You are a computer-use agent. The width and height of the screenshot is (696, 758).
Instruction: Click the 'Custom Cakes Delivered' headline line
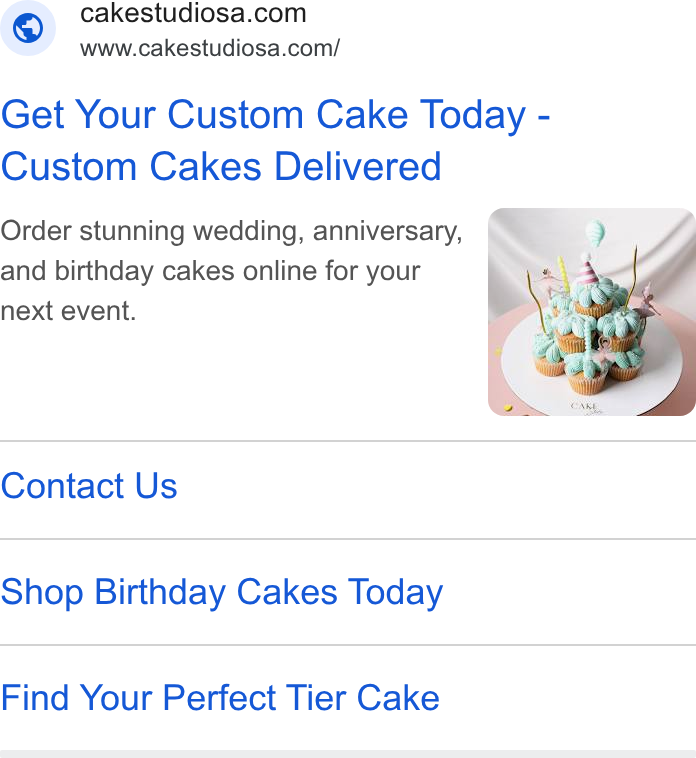tap(221, 166)
